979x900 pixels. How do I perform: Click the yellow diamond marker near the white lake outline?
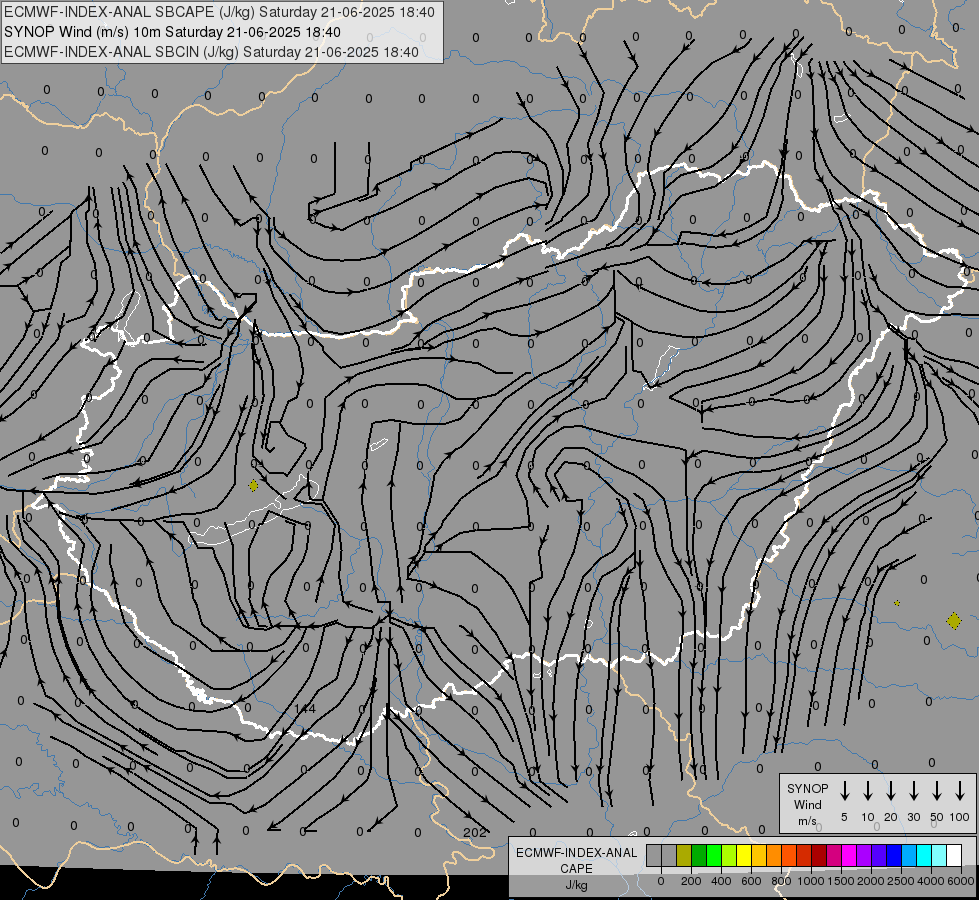253,485
